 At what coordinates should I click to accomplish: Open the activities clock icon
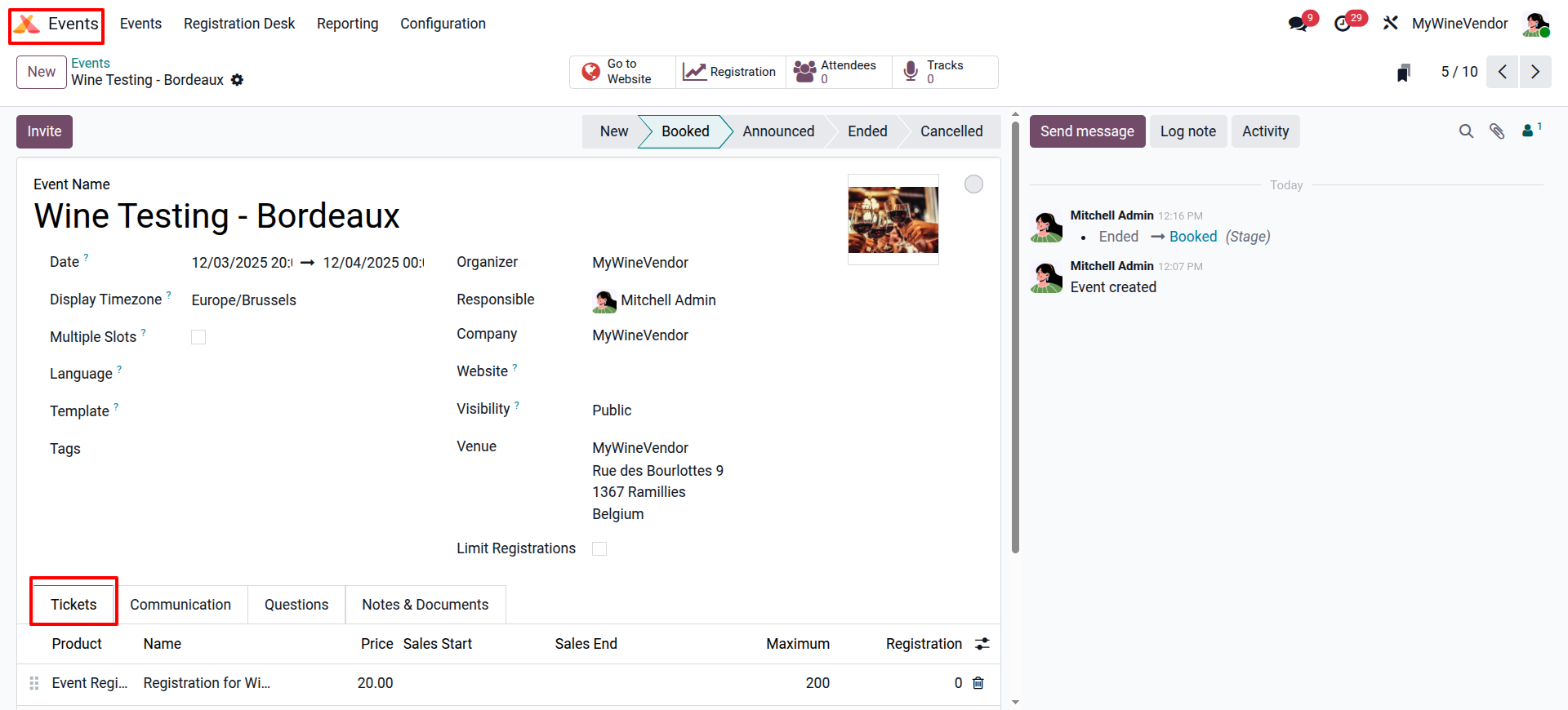[1343, 24]
